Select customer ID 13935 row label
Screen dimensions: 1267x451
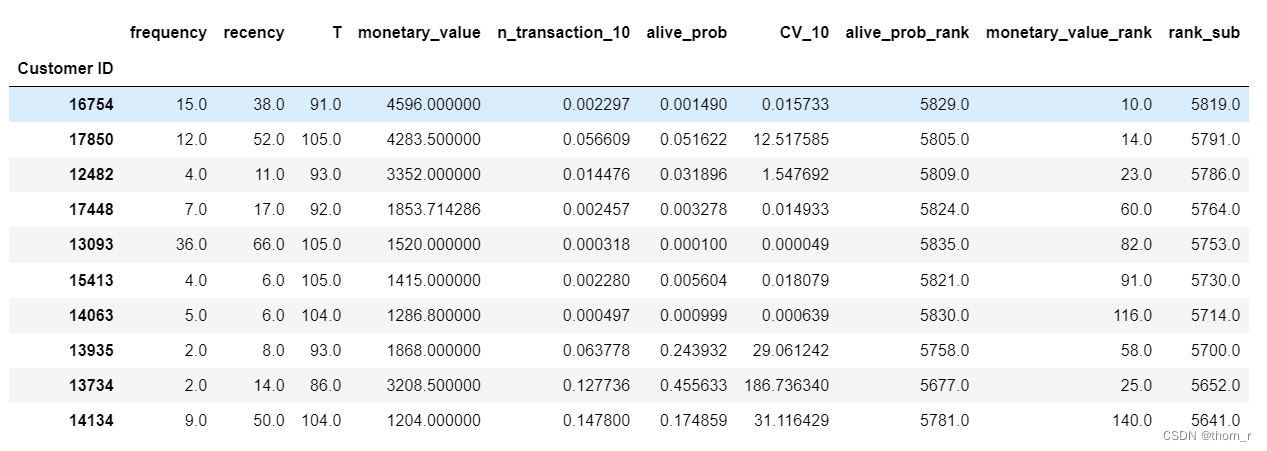coord(90,350)
